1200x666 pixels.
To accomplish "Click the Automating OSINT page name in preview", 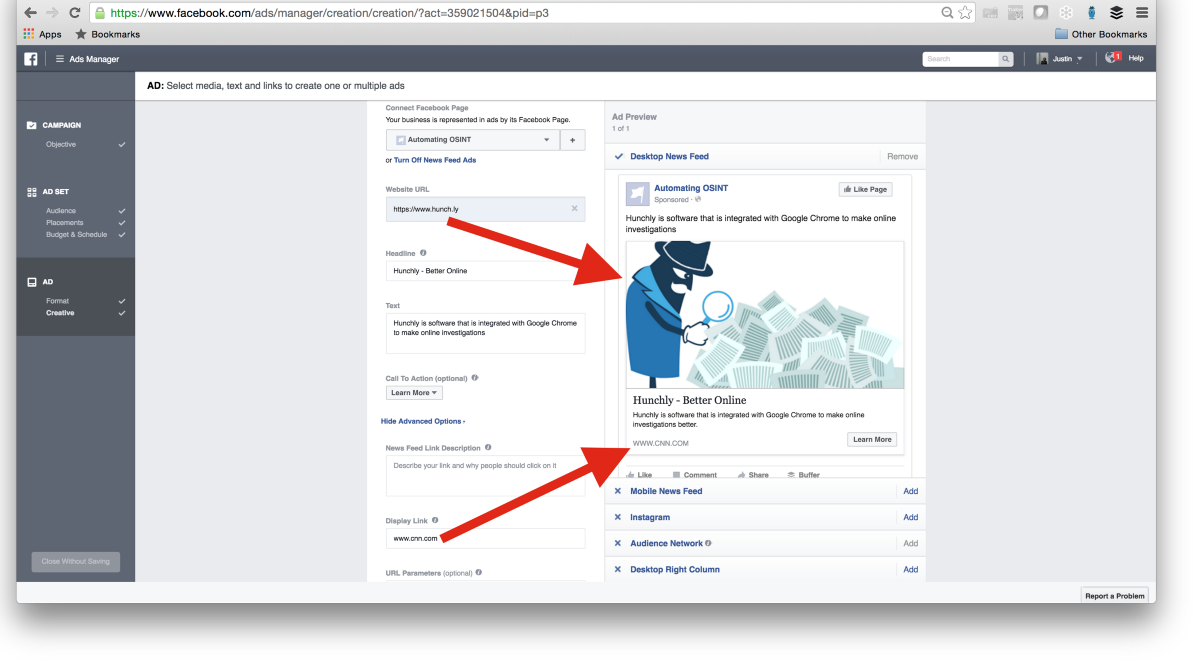I will 691,188.
